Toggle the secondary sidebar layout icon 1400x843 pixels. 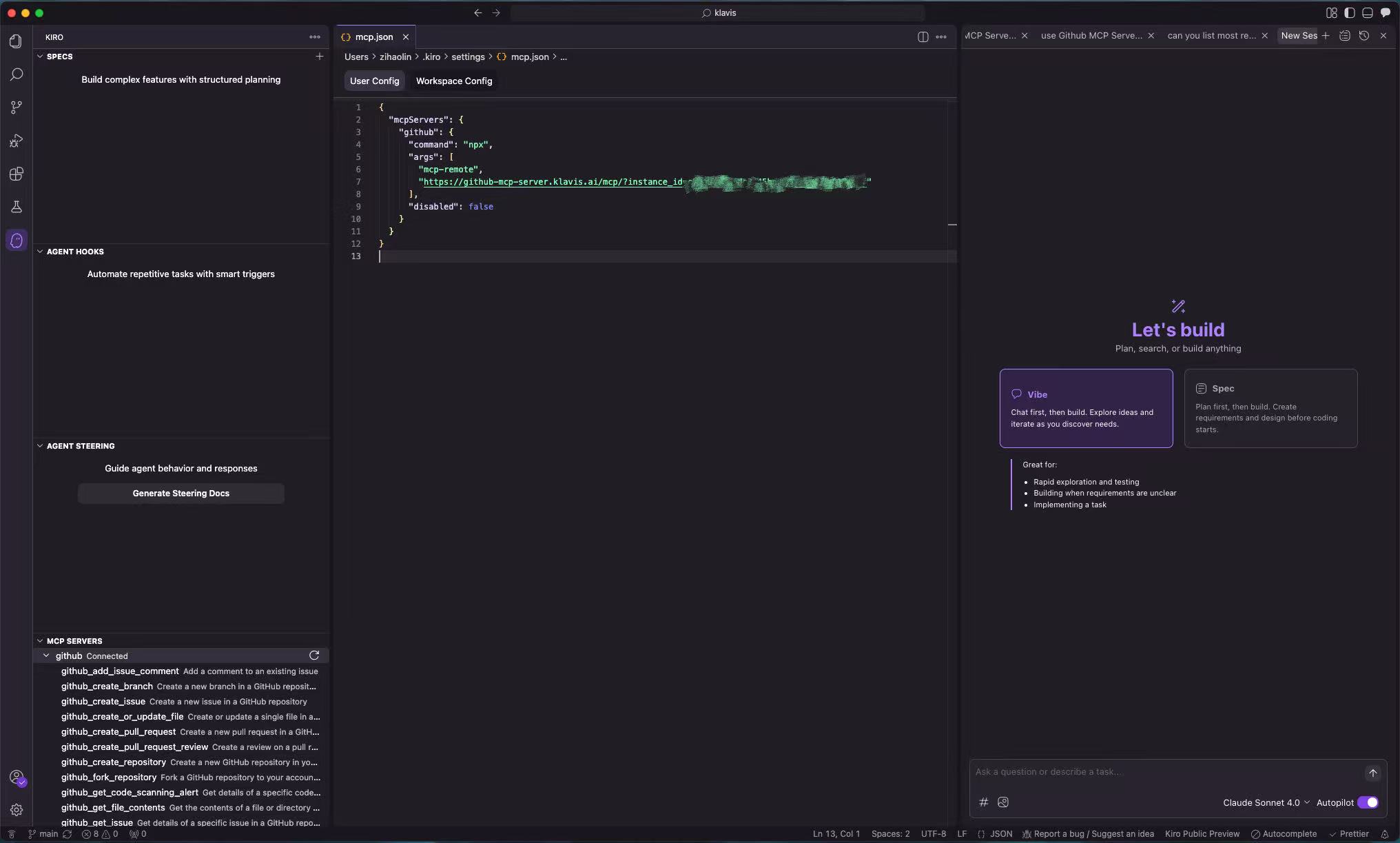tap(1349, 12)
